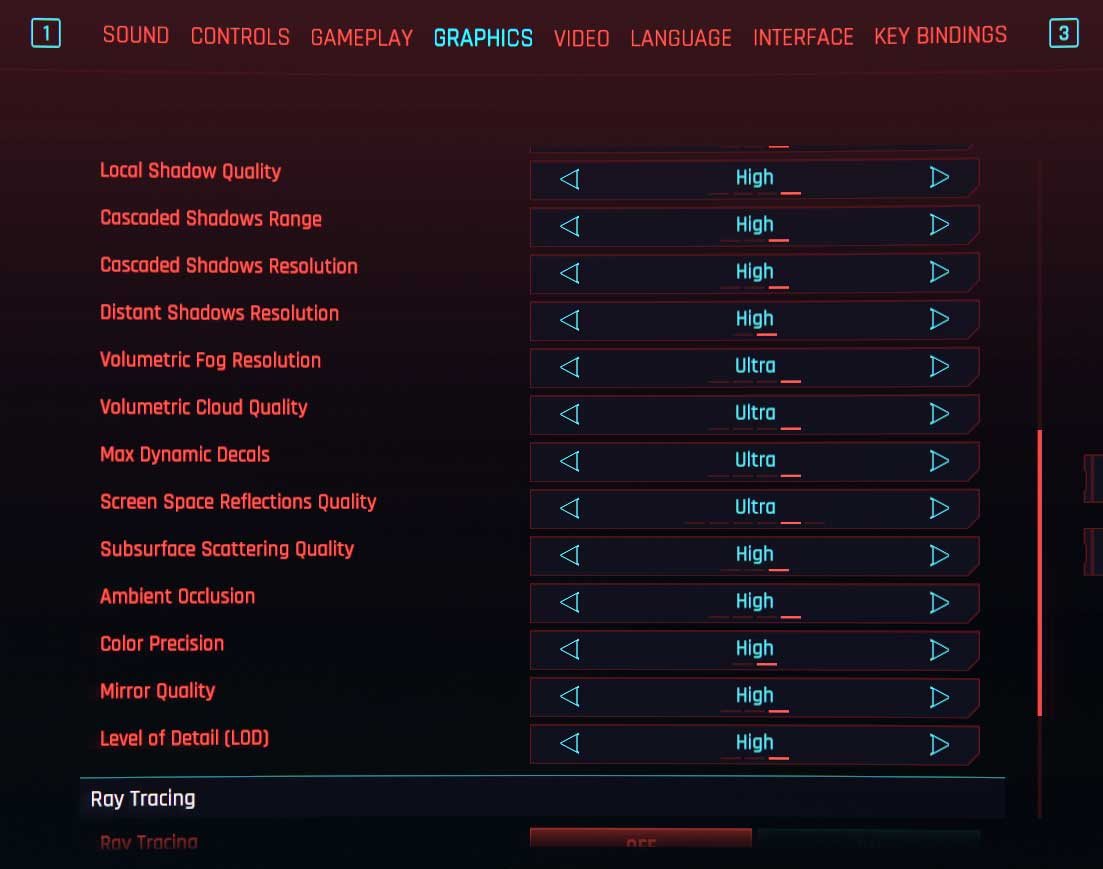Toggle Ray Tracing to Off
Screen dimensions: 1103x869
[640, 840]
